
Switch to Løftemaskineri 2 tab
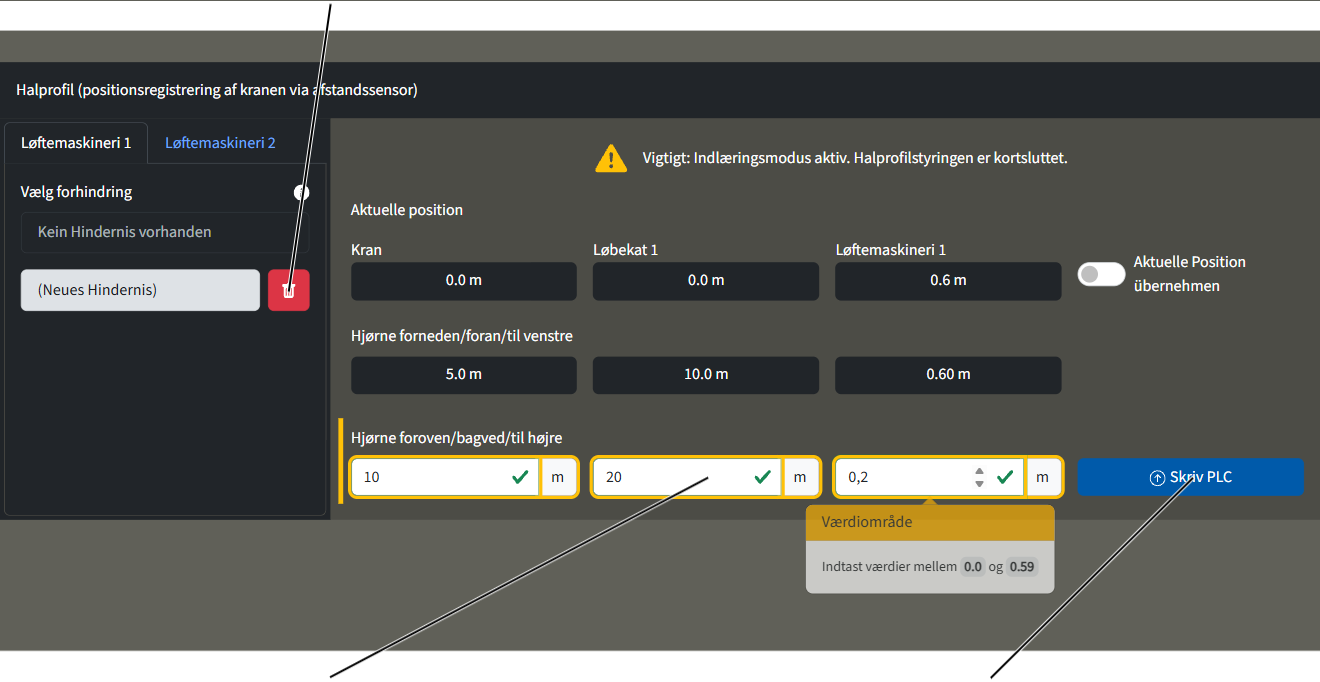click(220, 143)
